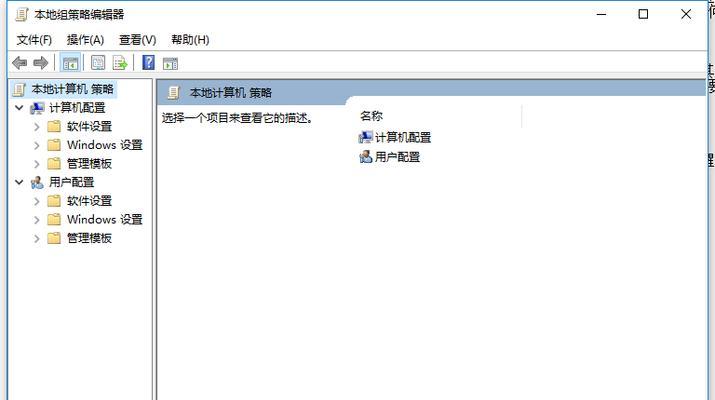This screenshot has height=400, width=715.
Task: Toggle the show/hide action pane icon
Action: coord(170,63)
